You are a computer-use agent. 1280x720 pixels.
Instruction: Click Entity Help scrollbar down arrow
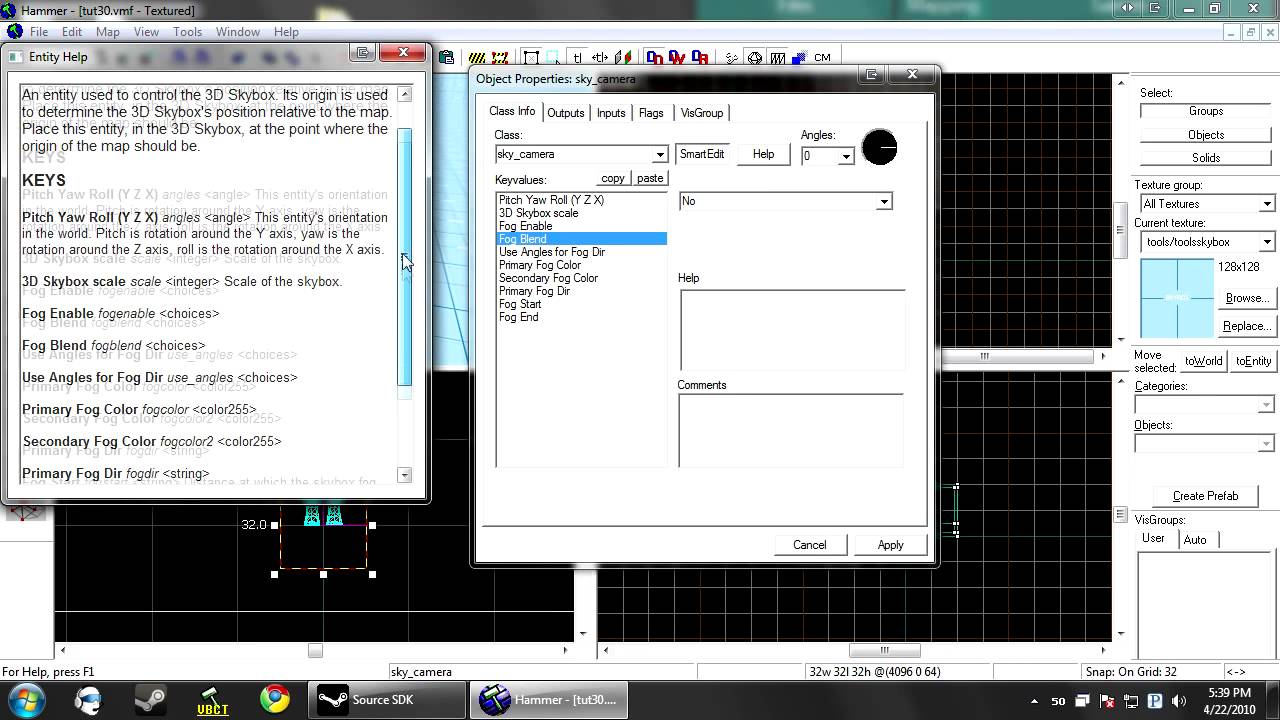404,475
